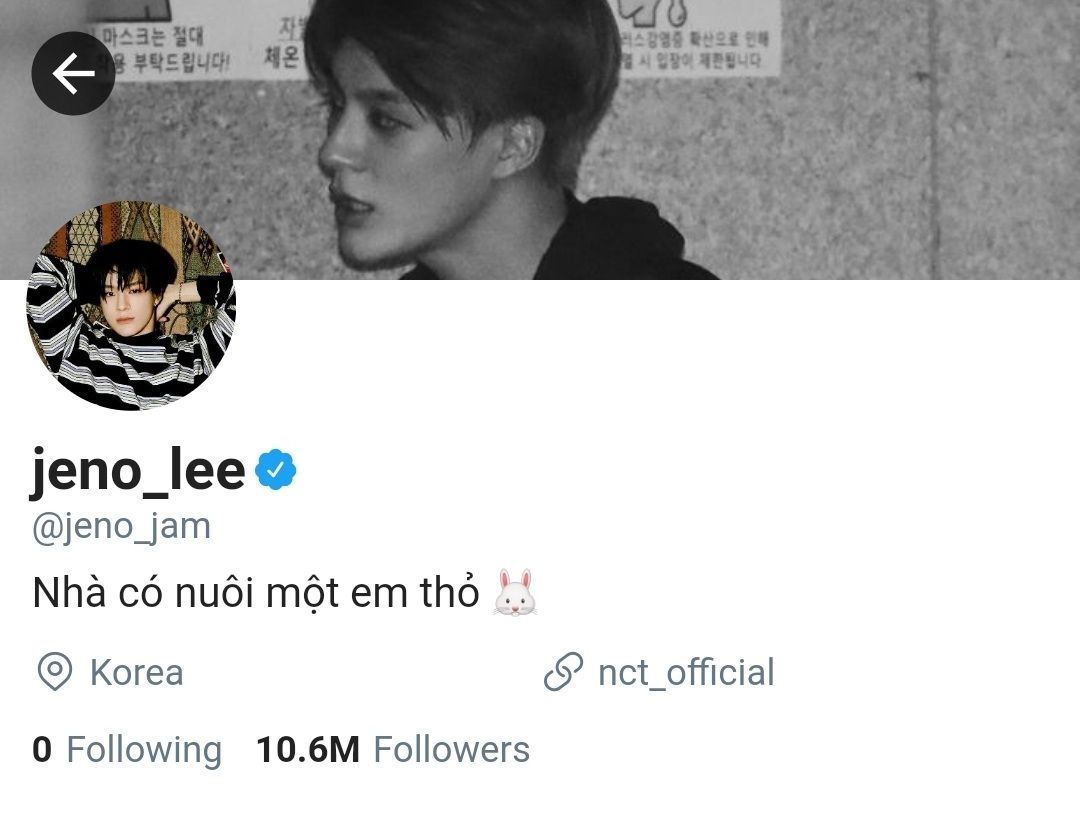Image resolution: width=1080 pixels, height=828 pixels.
Task: Click the Korea location text
Action: coord(136,672)
